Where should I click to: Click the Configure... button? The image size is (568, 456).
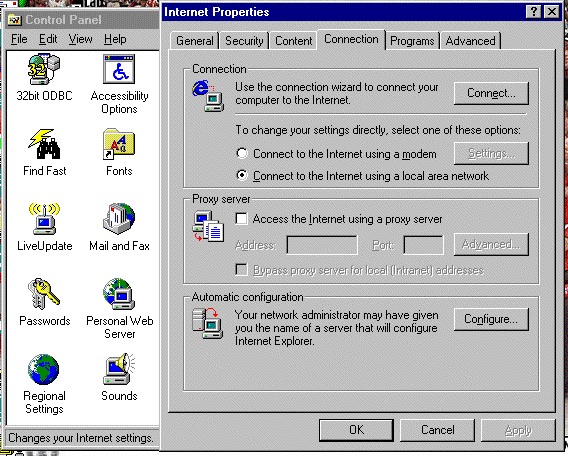click(x=491, y=319)
